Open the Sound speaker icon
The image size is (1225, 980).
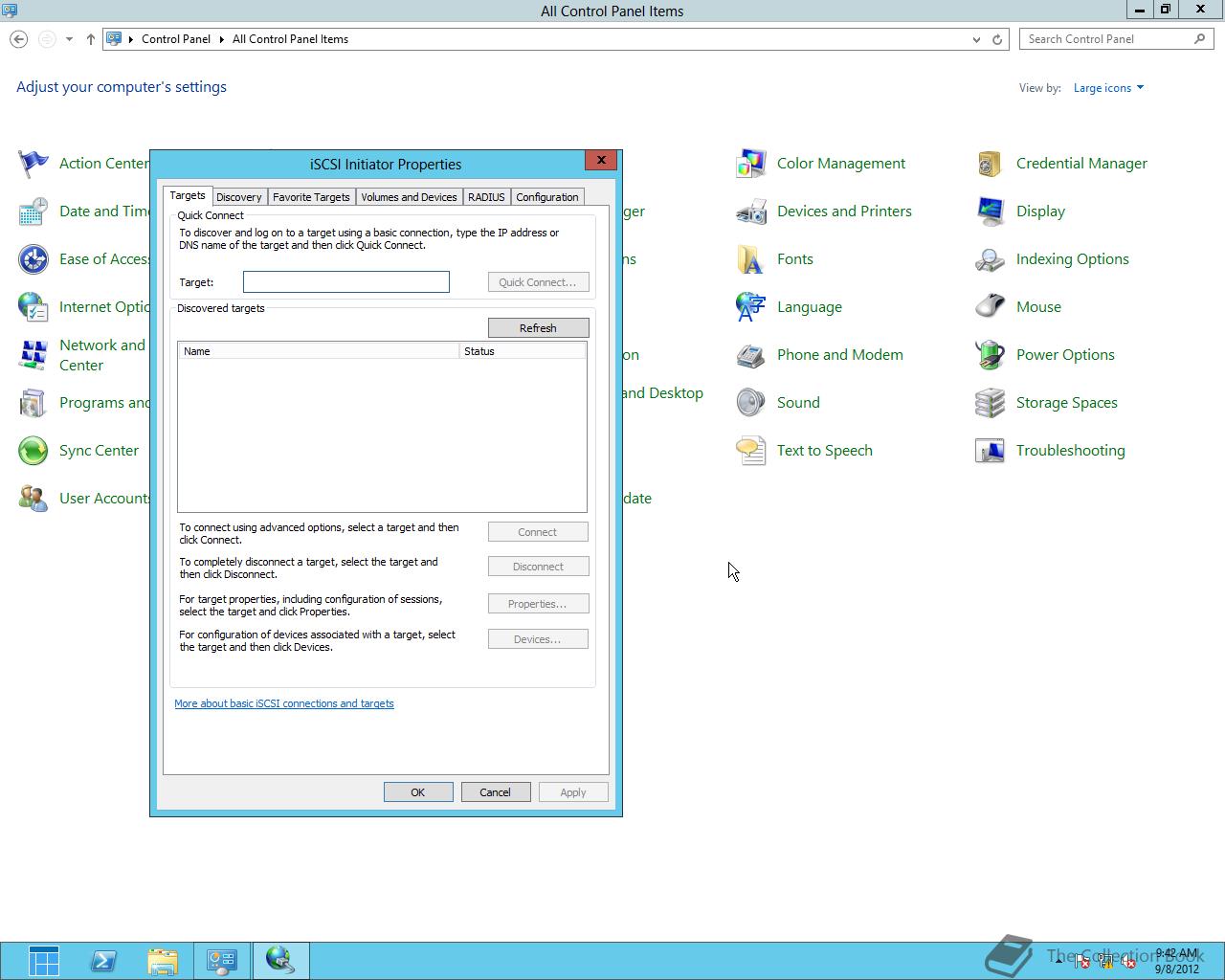coord(751,403)
